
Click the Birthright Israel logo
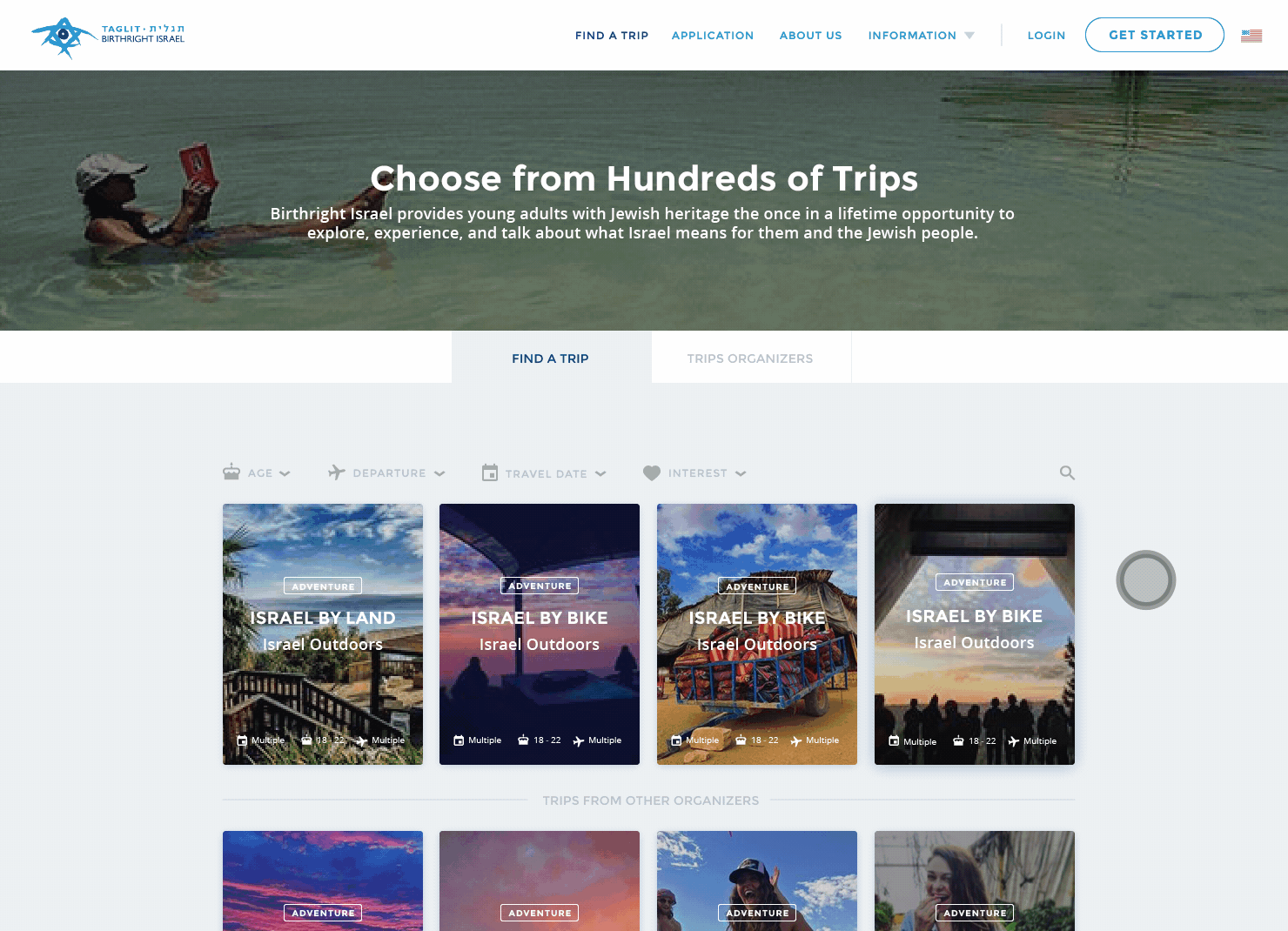(108, 37)
